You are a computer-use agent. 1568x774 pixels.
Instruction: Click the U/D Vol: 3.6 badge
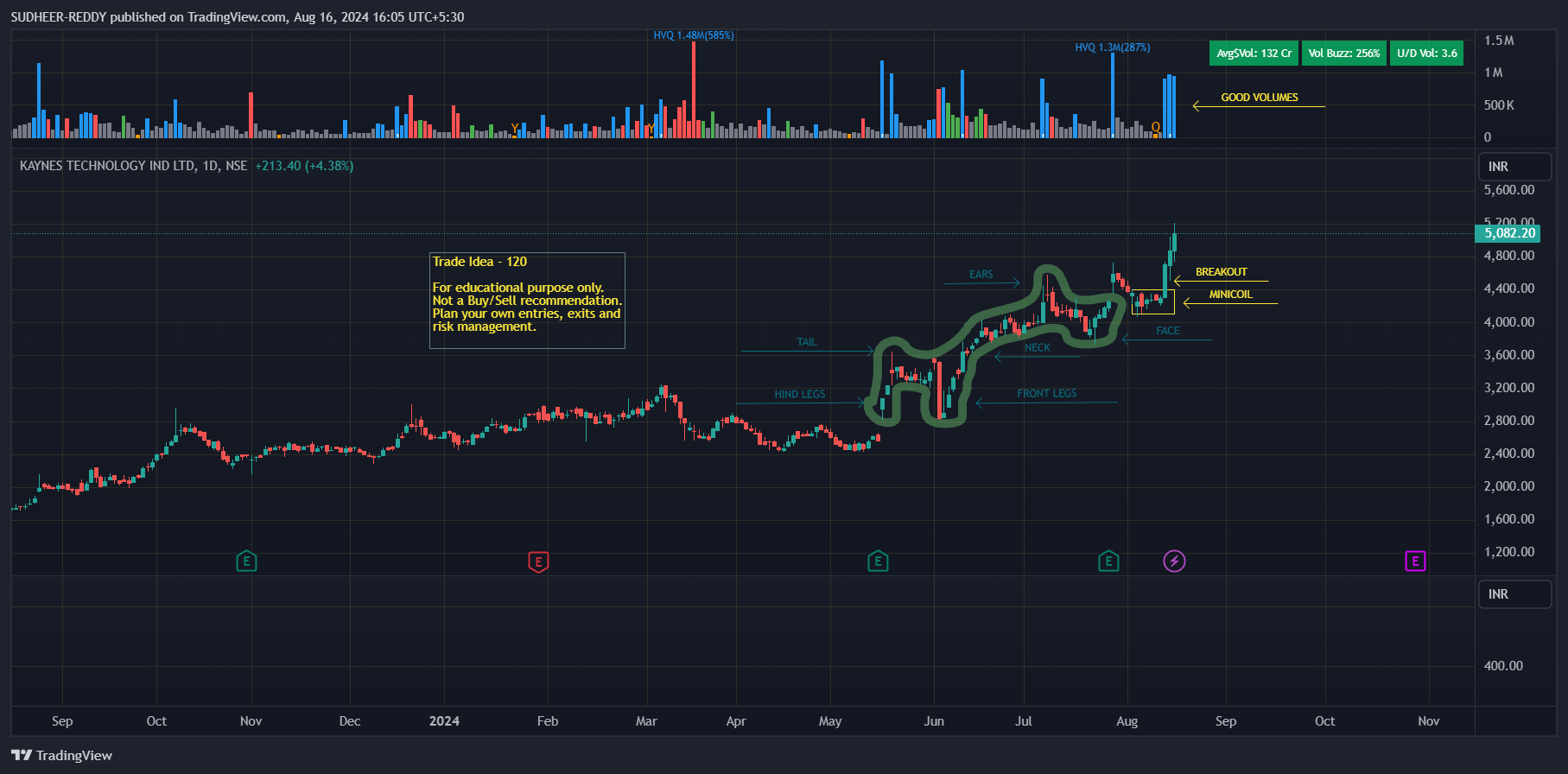pos(1426,54)
